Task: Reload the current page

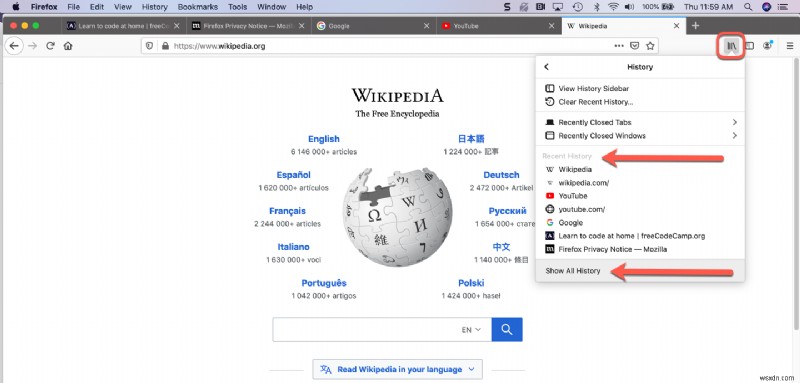Action: click(x=50, y=46)
